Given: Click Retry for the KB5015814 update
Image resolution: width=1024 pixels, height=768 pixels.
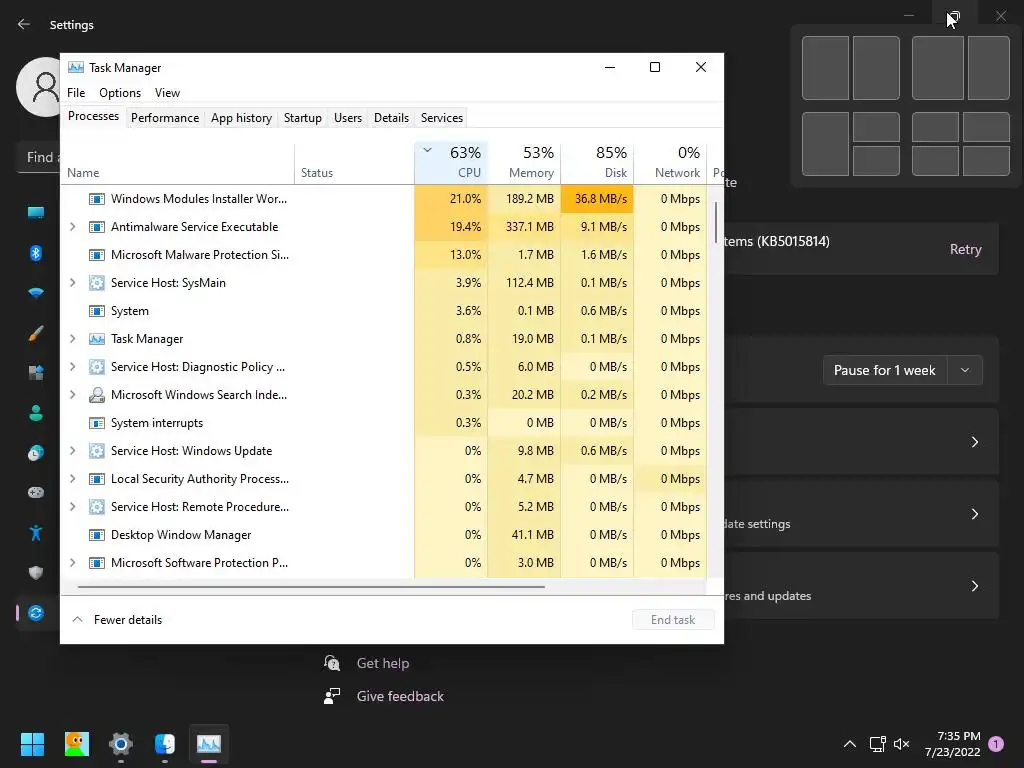Looking at the screenshot, I should [x=965, y=249].
